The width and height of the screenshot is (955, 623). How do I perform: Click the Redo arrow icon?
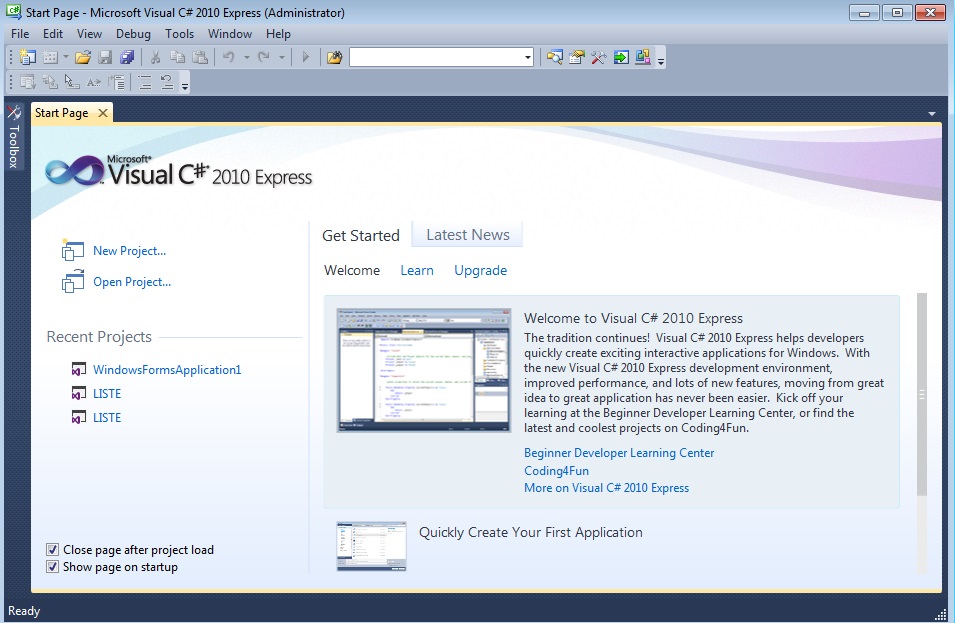point(264,57)
